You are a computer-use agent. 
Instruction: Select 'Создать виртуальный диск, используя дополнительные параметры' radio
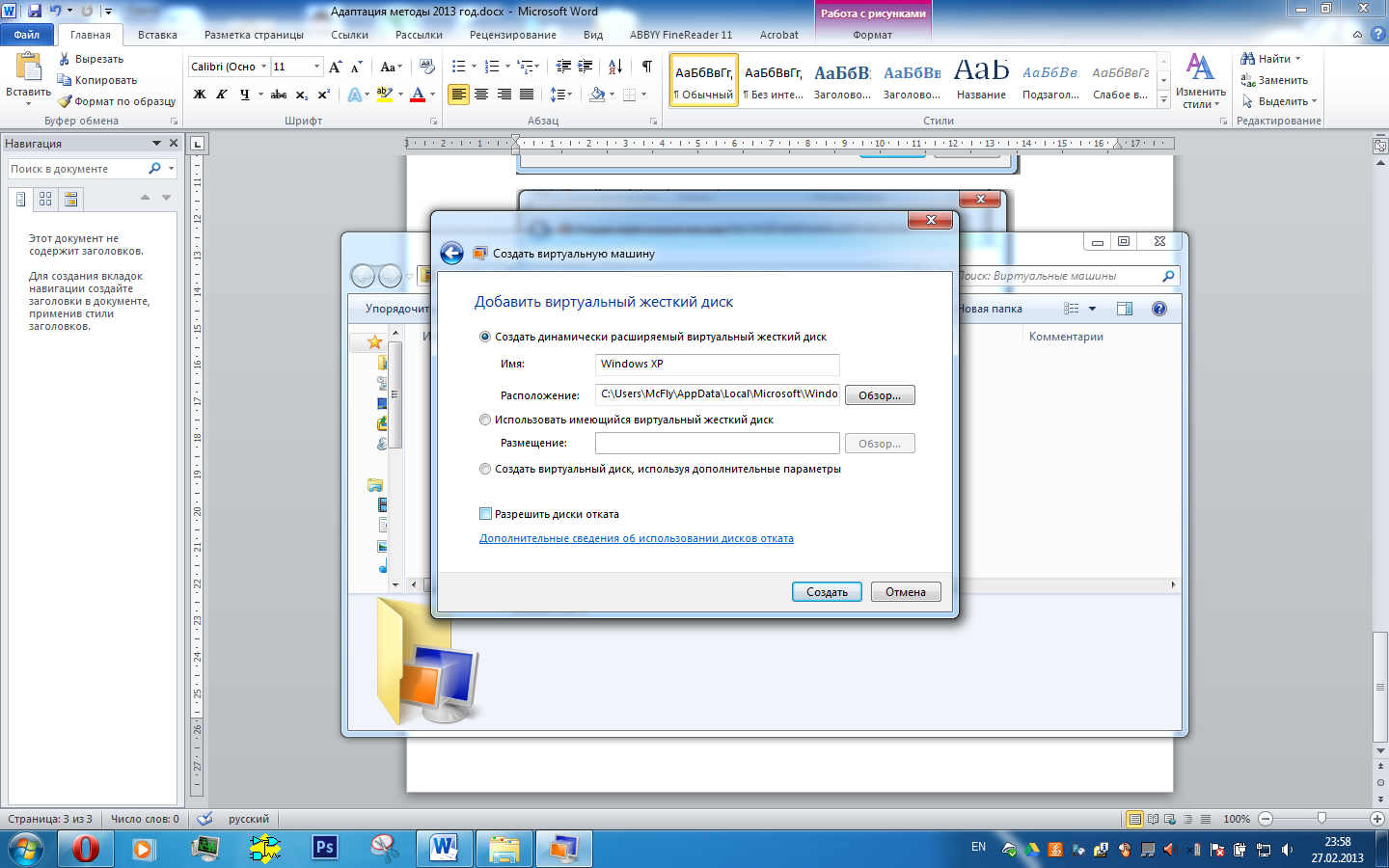(x=485, y=469)
